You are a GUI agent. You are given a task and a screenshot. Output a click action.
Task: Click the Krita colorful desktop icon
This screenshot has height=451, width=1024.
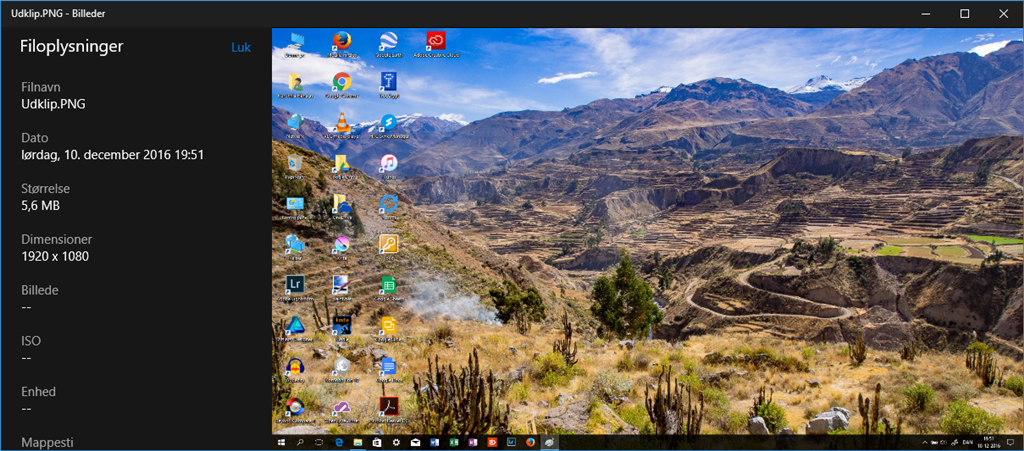pyautogui.click(x=342, y=243)
